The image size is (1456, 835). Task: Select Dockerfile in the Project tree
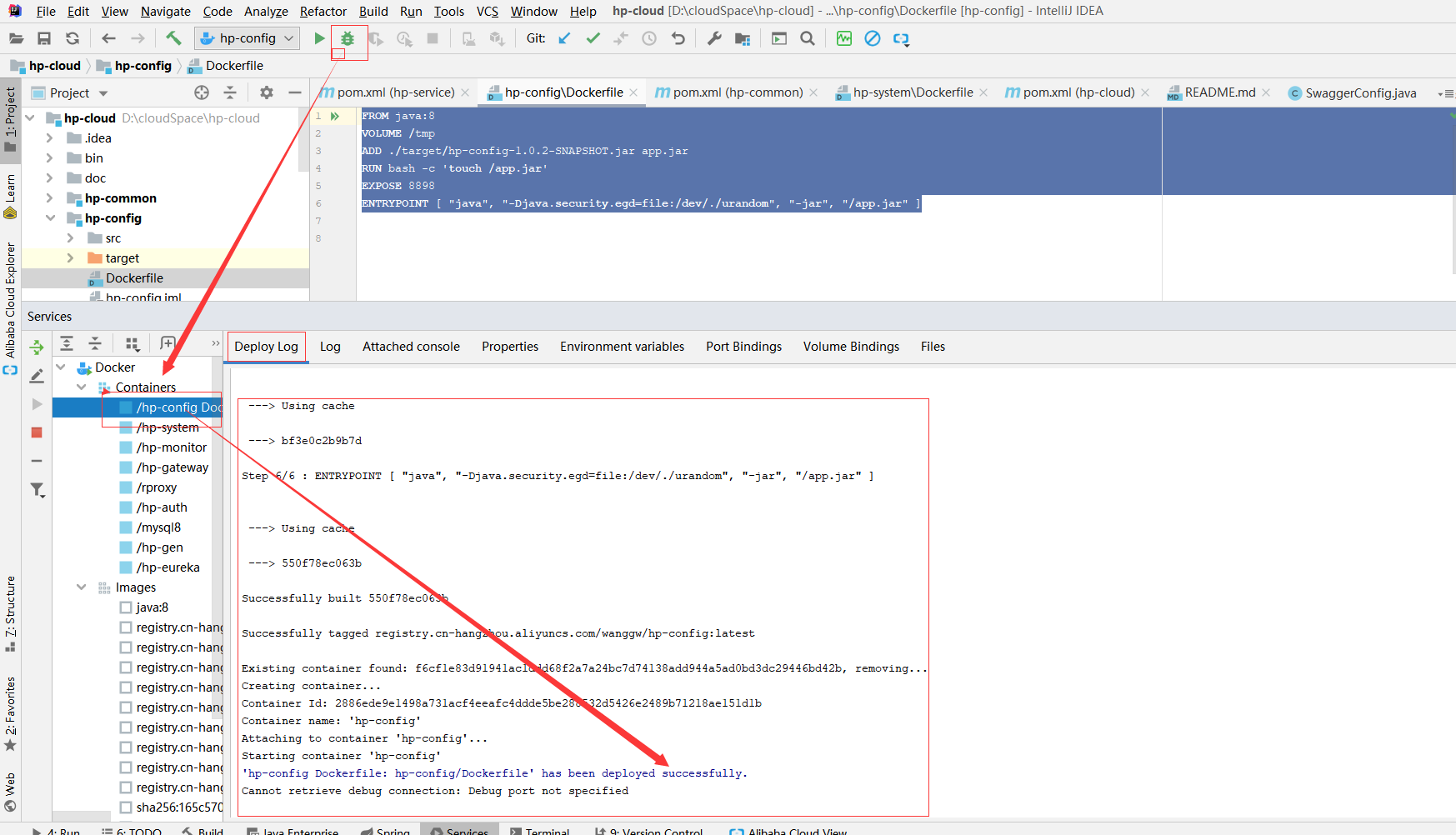click(134, 278)
